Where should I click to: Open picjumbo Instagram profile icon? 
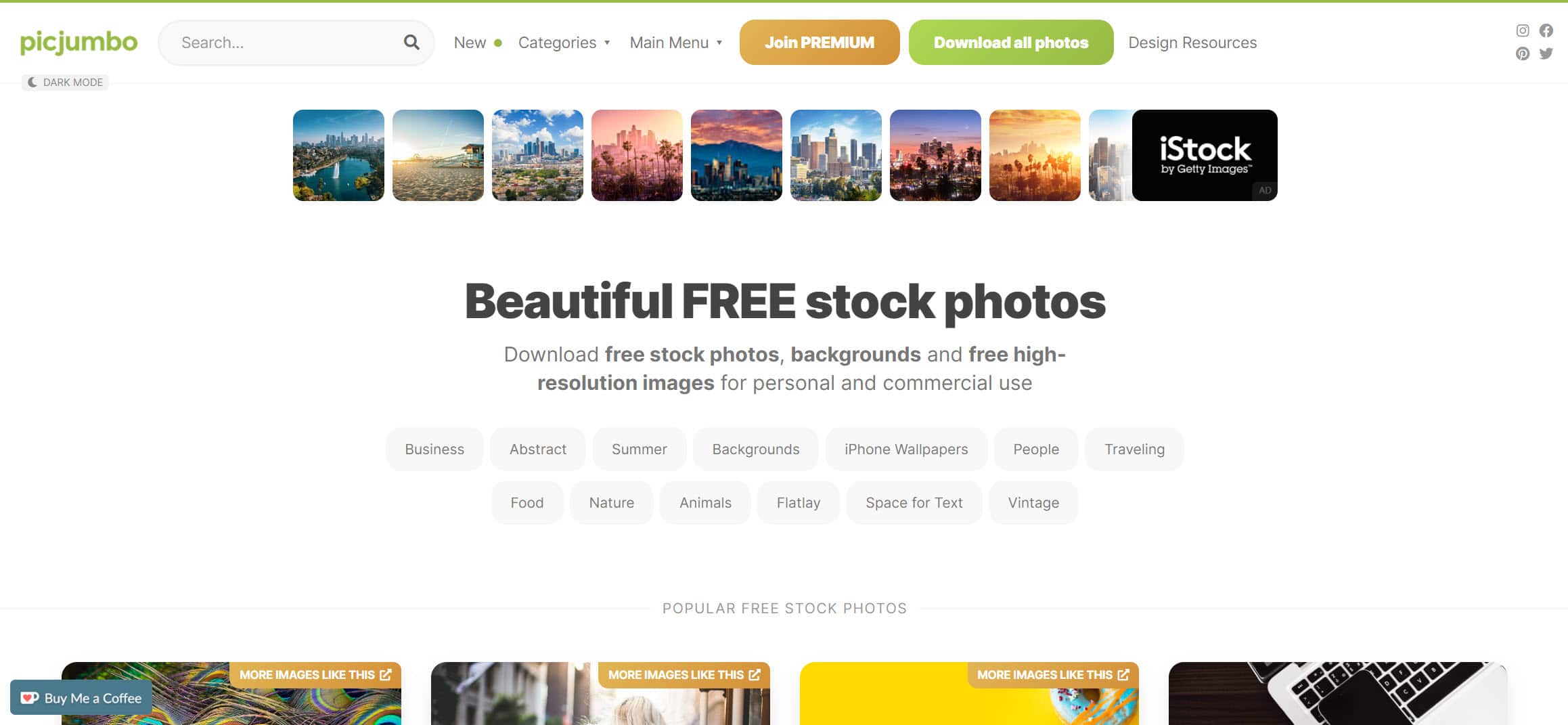1523,30
